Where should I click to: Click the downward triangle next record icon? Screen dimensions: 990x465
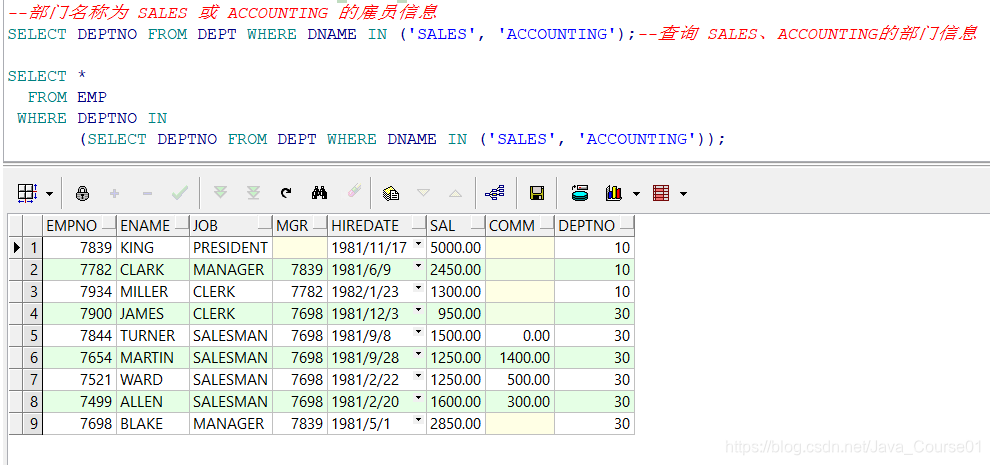[423, 193]
